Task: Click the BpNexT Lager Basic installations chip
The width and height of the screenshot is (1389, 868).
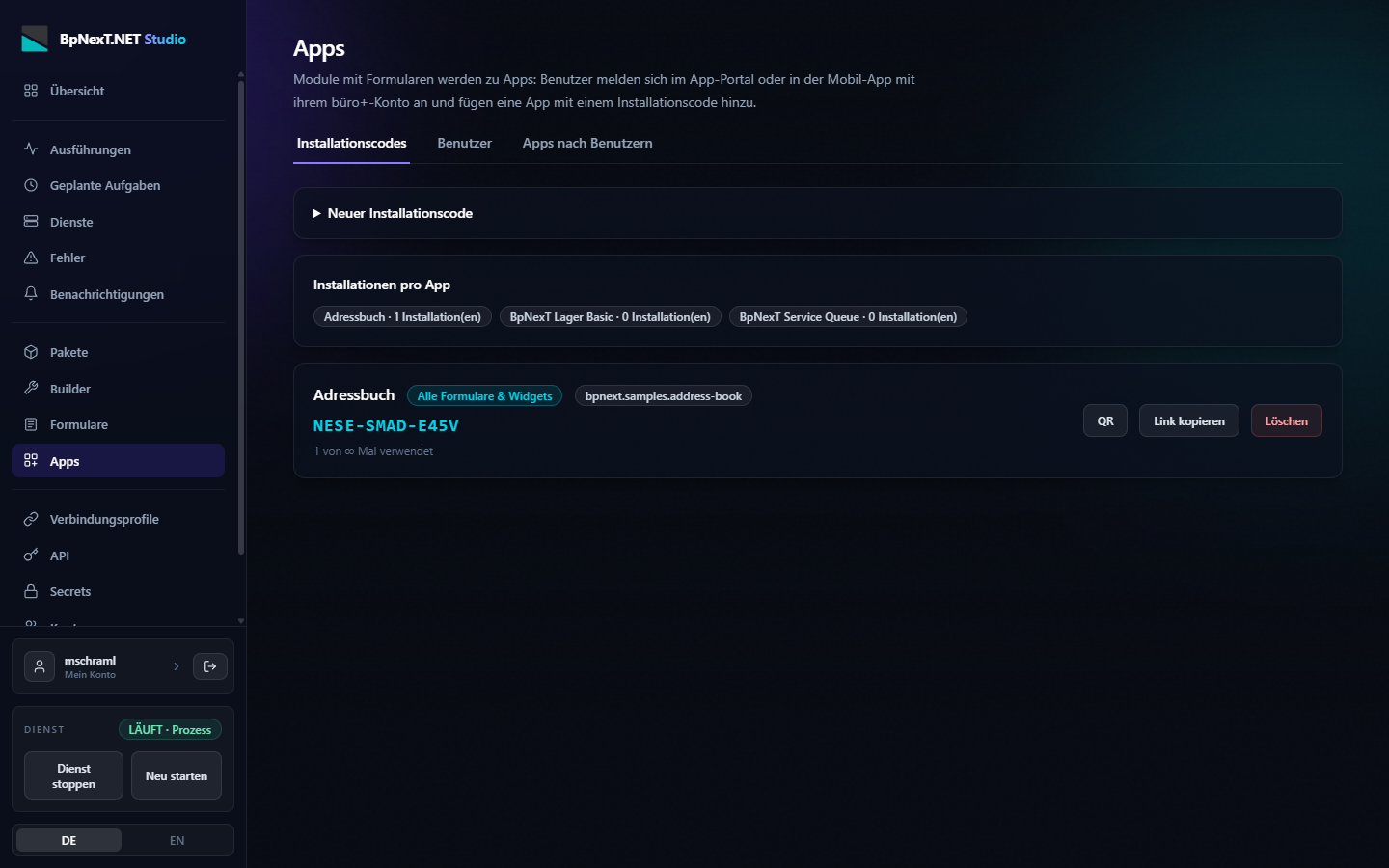Action: tap(610, 317)
